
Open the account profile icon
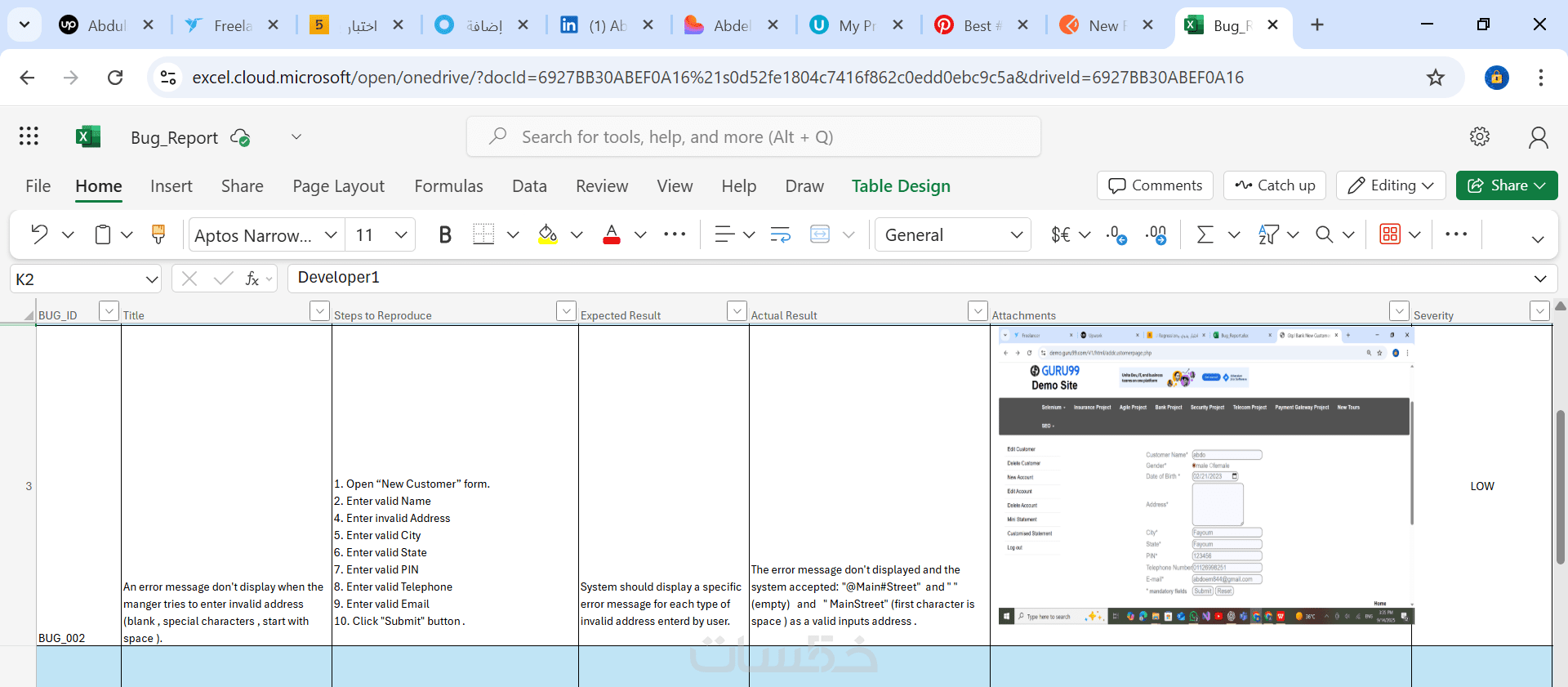point(1539,137)
